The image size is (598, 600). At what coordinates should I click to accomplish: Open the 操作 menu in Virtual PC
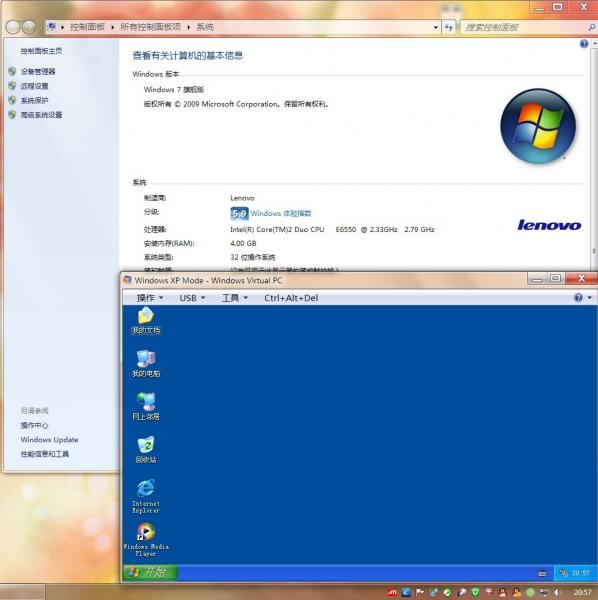click(x=150, y=298)
